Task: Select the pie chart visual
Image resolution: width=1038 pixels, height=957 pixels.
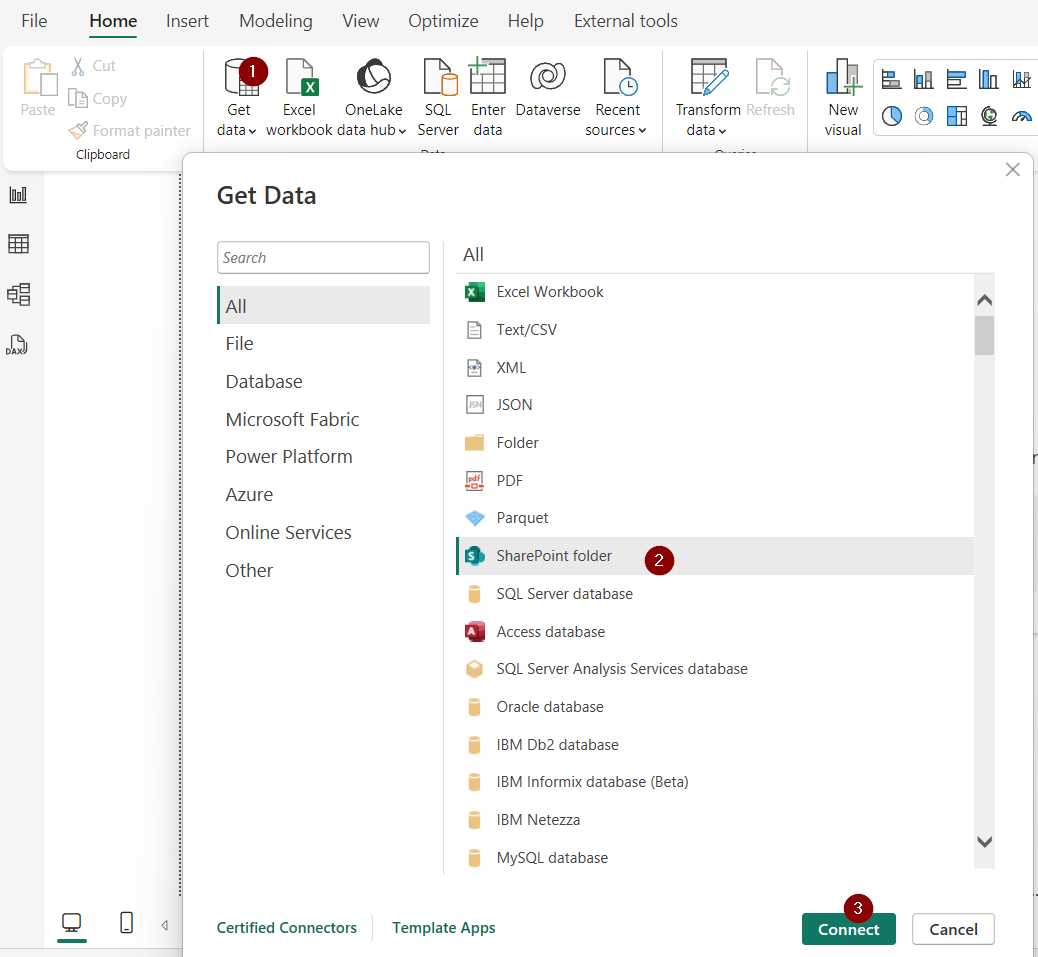Action: pyautogui.click(x=891, y=116)
